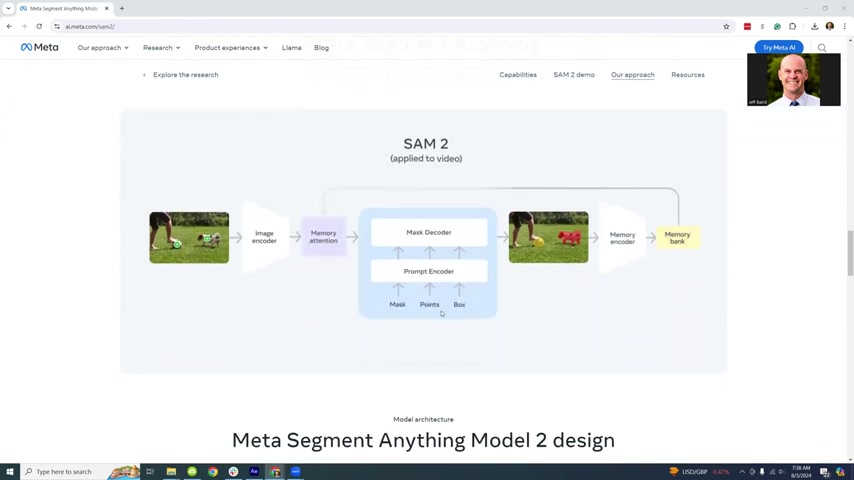Viewport: 854px width, 480px height.
Task: Open Windows Start menu
Action: (10, 472)
